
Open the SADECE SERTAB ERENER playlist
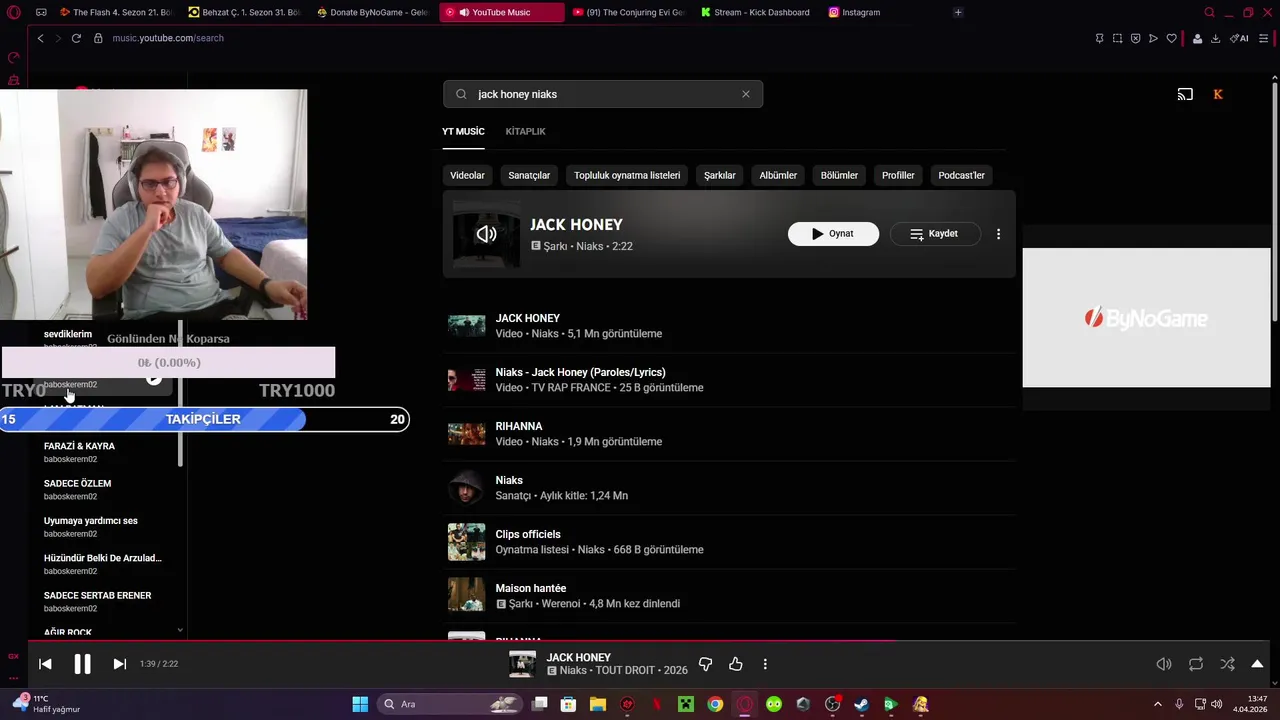coord(97,595)
